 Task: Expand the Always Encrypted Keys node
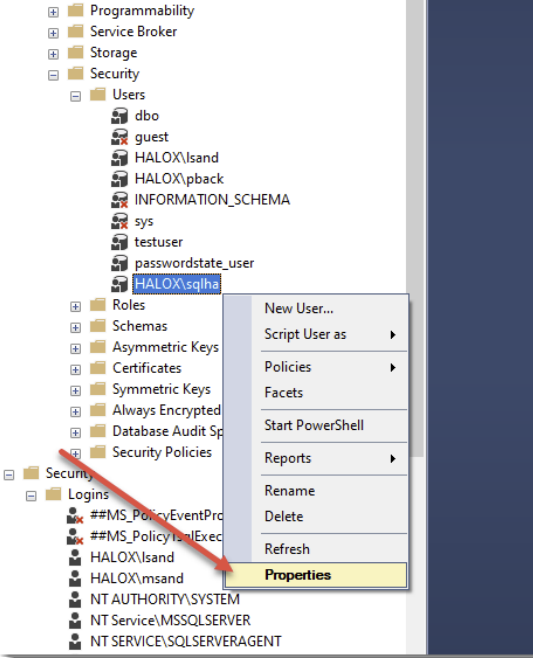coord(76,412)
